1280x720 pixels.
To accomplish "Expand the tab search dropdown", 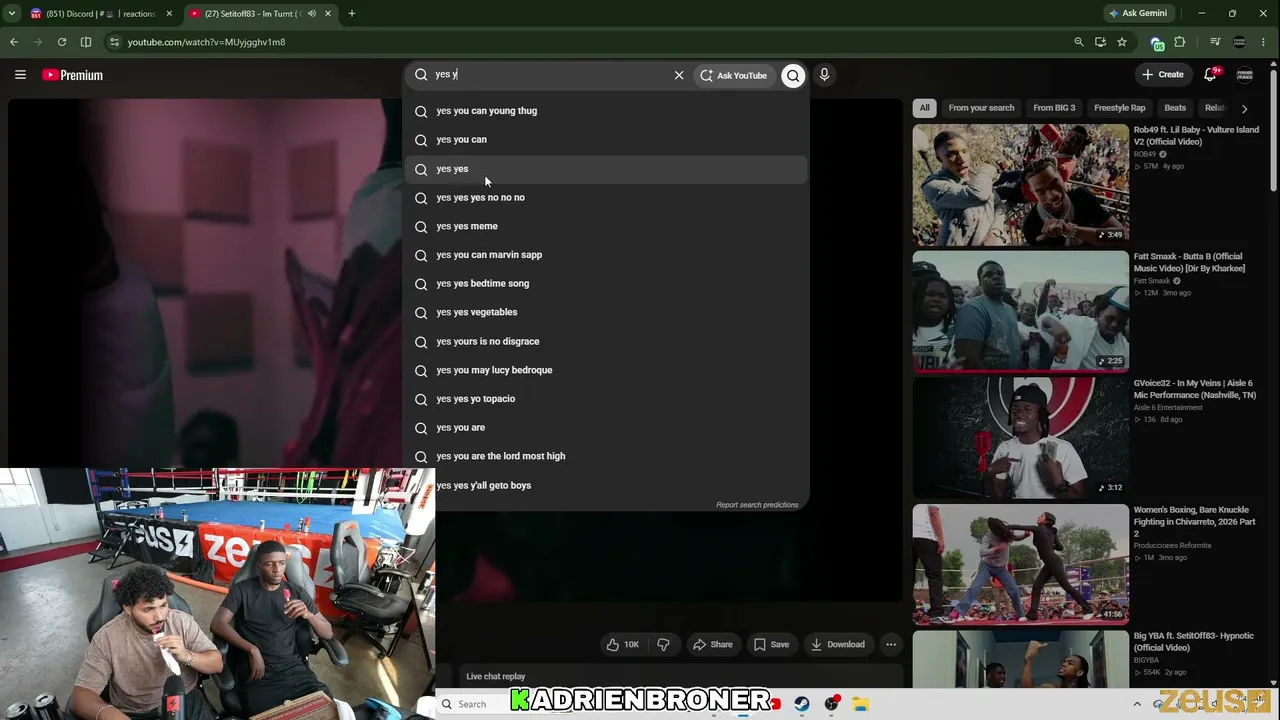I will (12, 14).
